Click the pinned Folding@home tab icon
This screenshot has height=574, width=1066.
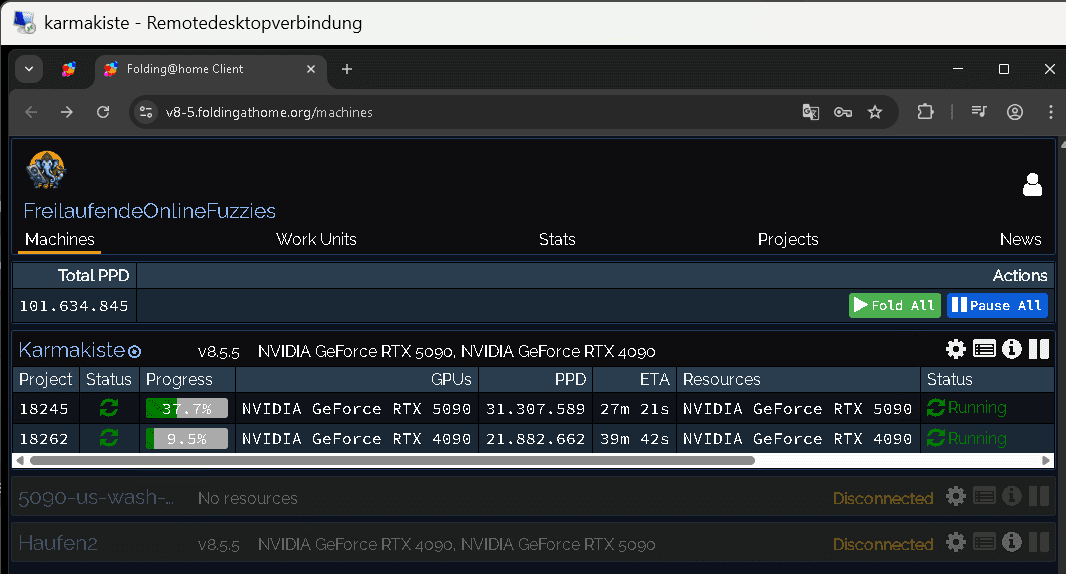(x=69, y=69)
